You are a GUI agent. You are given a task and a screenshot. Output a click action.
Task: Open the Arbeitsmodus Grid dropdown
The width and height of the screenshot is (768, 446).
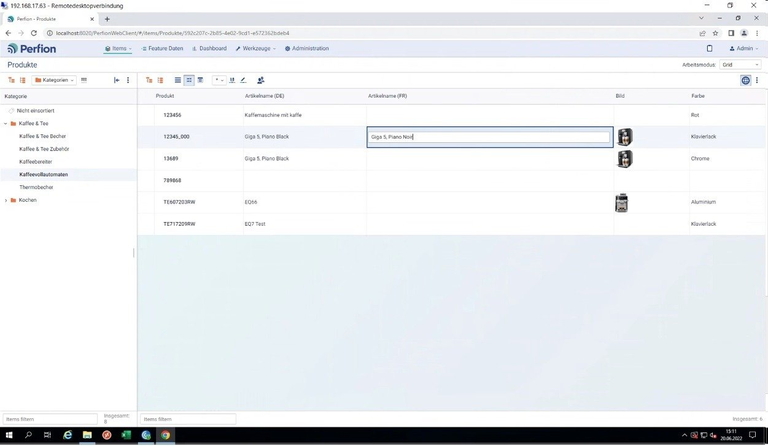(740, 65)
